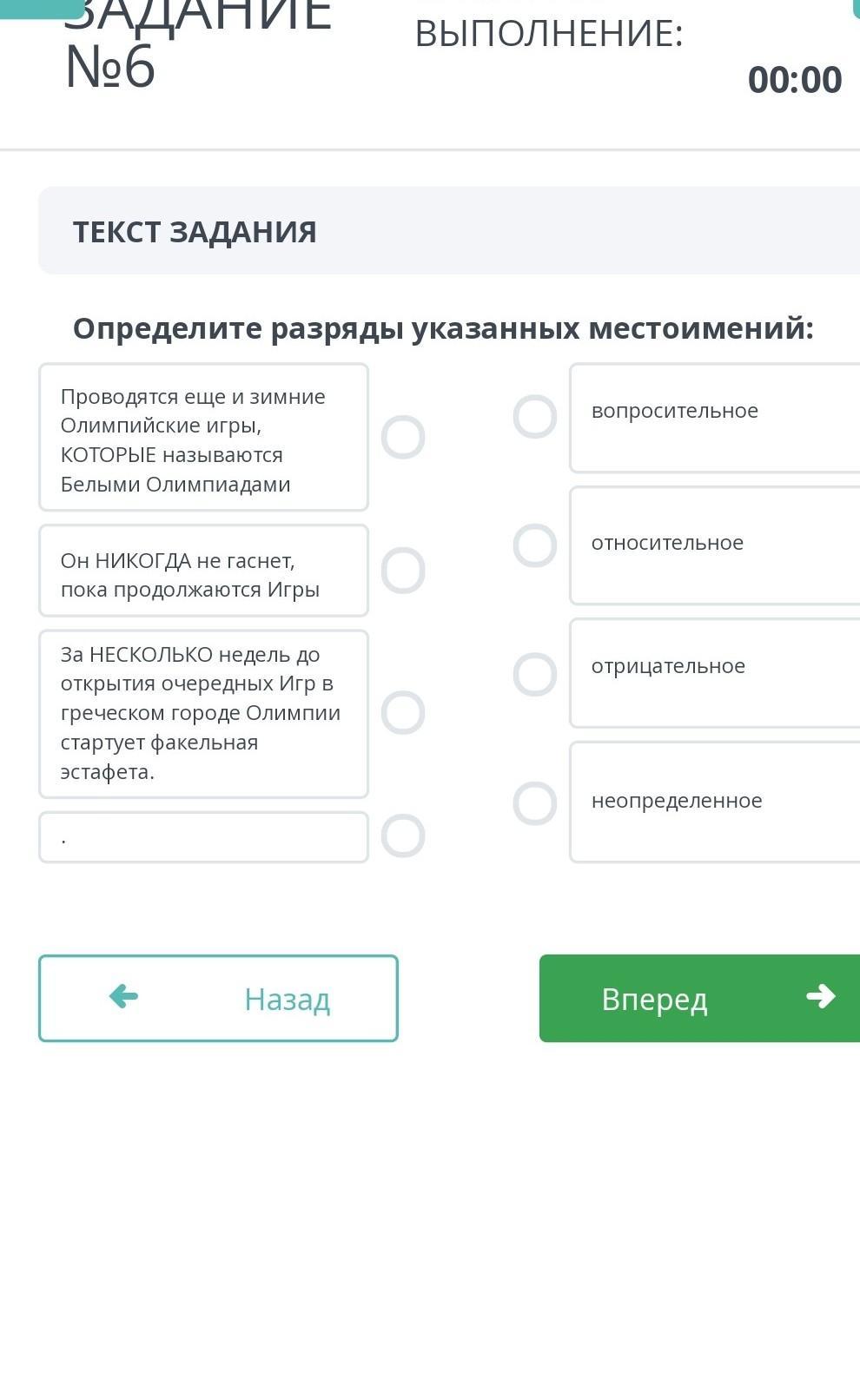Image resolution: width=860 pixels, height=1400 pixels.
Task: Select radio next to НИКОГДА sentence
Action: pyautogui.click(x=403, y=571)
